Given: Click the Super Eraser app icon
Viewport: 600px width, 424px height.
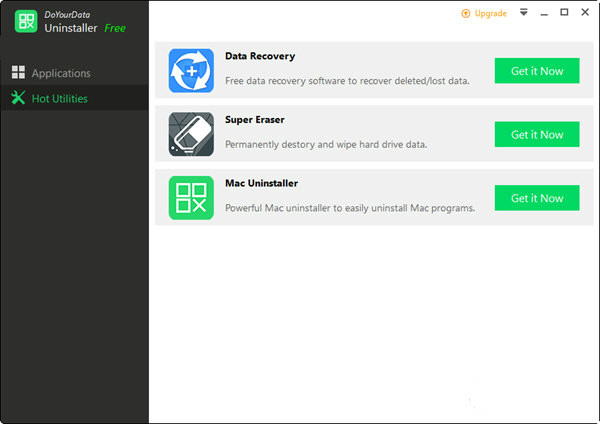Looking at the screenshot, I should pyautogui.click(x=191, y=134).
